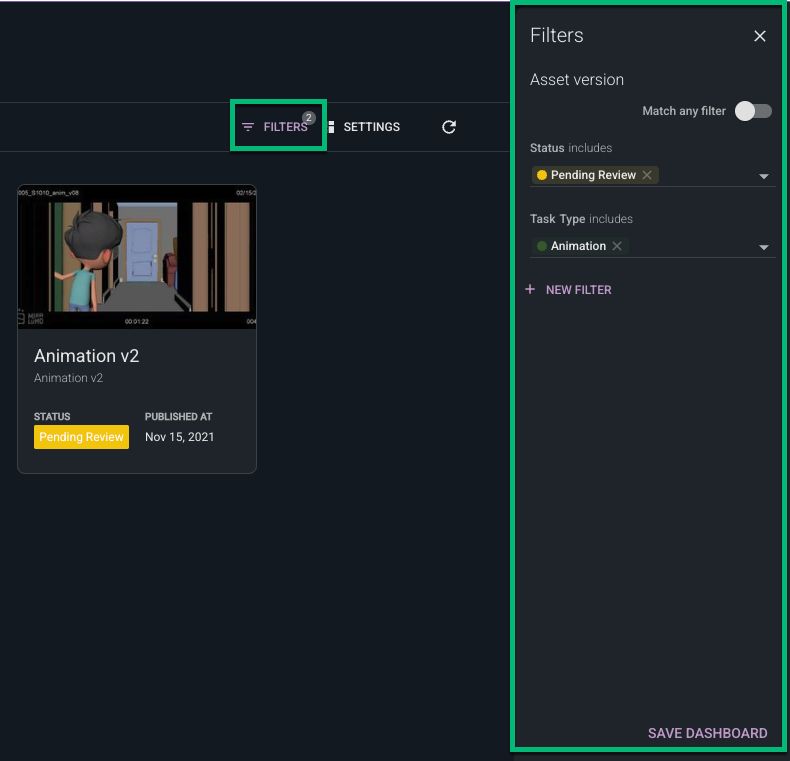Screen dimensions: 790x761
Task: Click the yellow Pending Review status badge
Action: click(x=81, y=437)
